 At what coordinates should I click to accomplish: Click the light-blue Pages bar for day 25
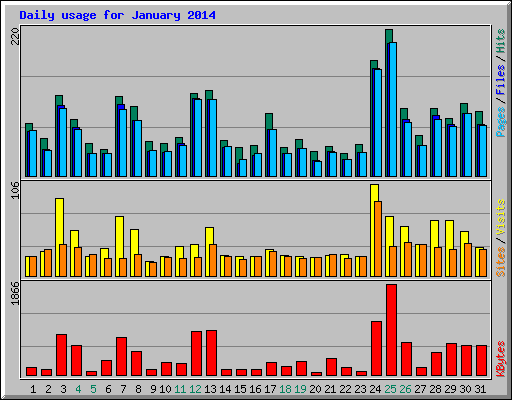click(393, 110)
